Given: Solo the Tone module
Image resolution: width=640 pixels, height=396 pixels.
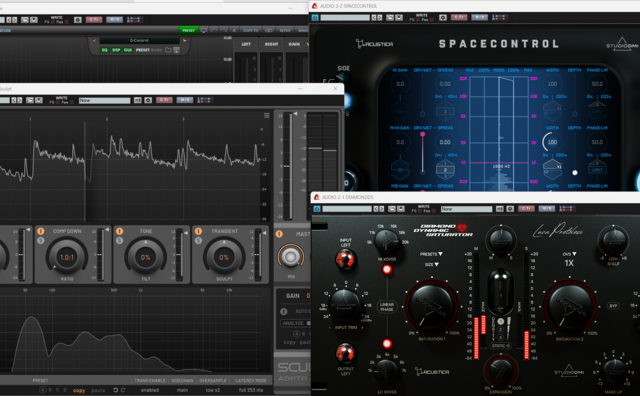Looking at the screenshot, I should click(x=120, y=240).
